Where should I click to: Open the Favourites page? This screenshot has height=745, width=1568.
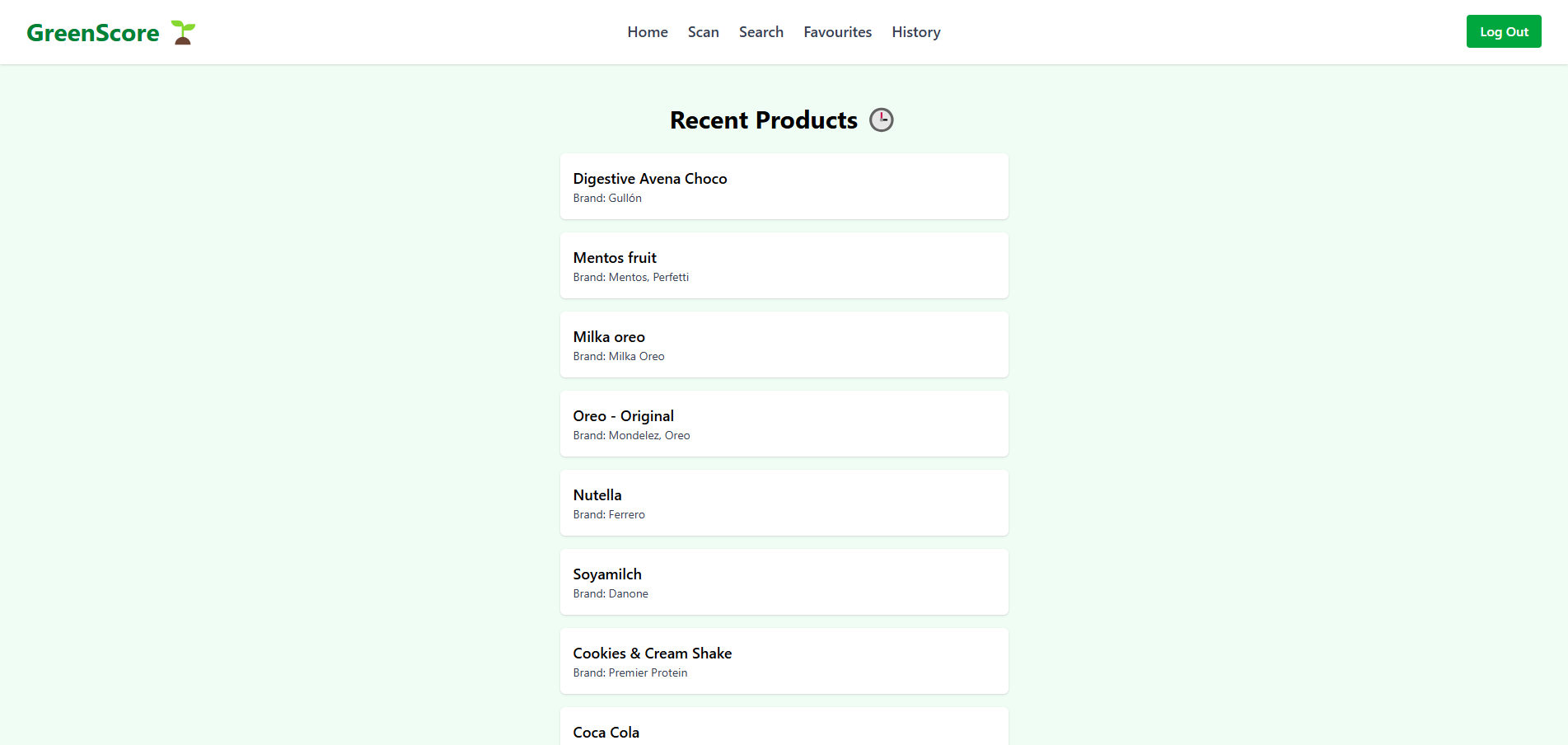click(x=838, y=32)
